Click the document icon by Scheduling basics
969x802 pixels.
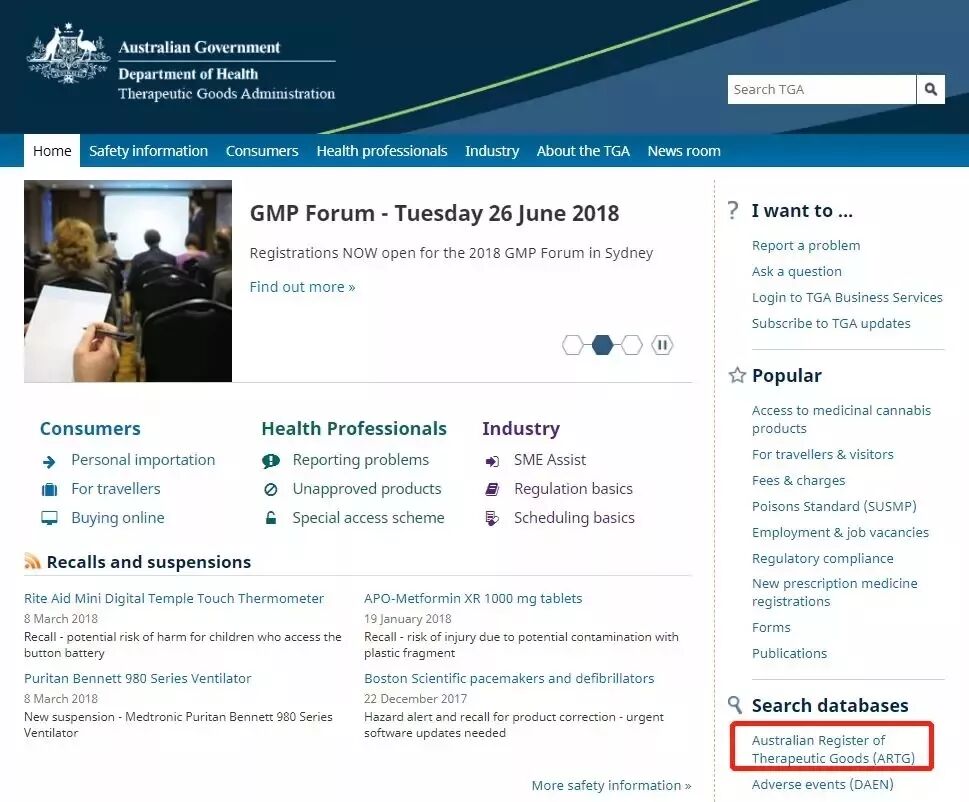[x=492, y=518]
